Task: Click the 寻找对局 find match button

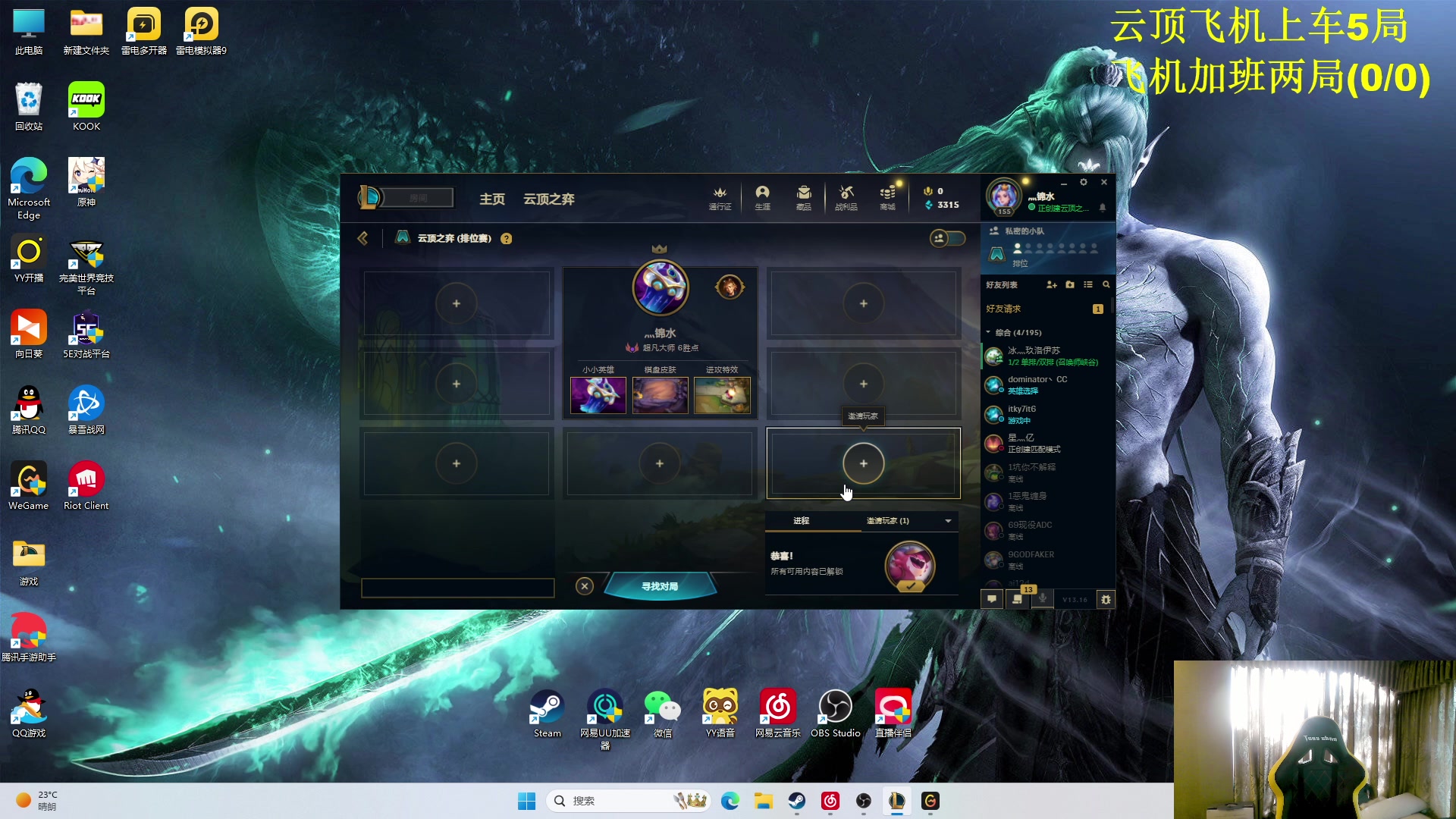Action: (660, 586)
